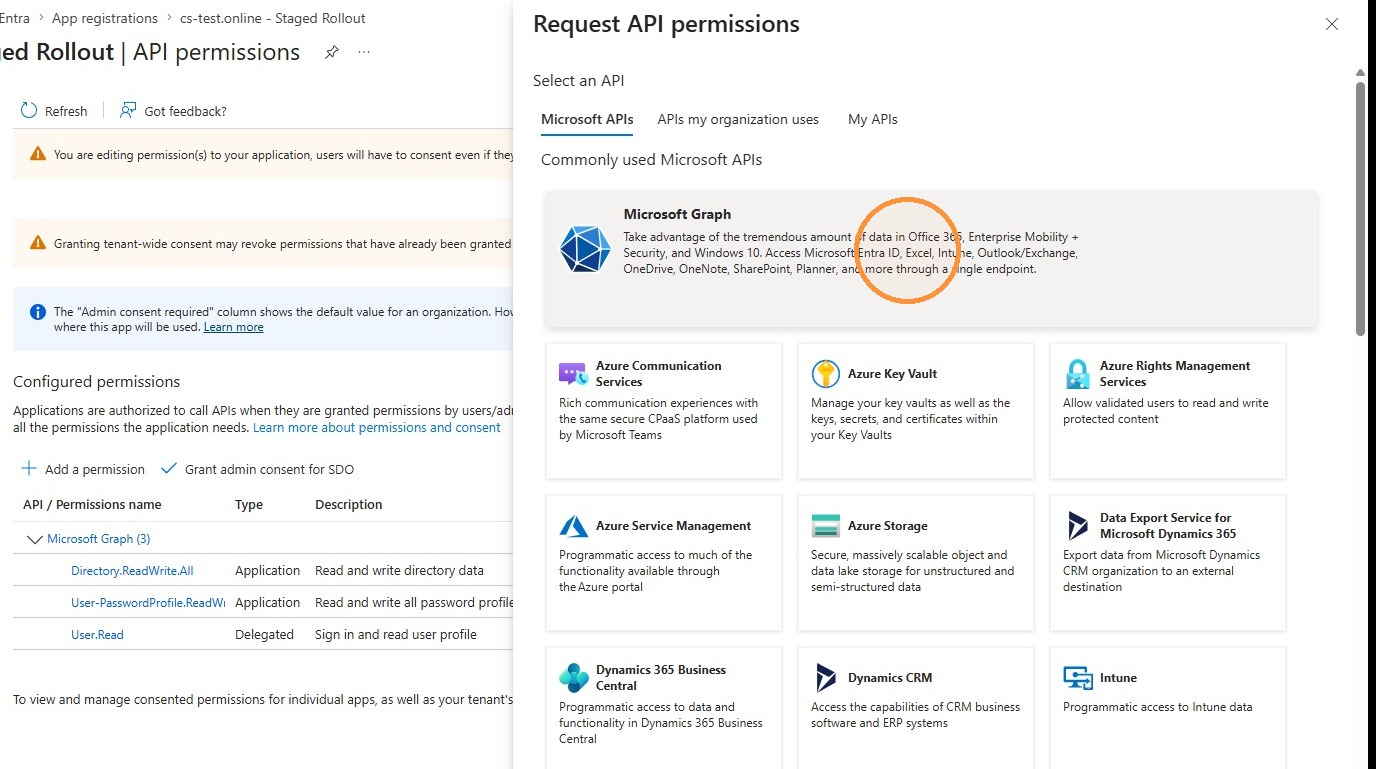Close the Request API permissions panel
This screenshot has width=1376, height=769.
pyautogui.click(x=1332, y=24)
